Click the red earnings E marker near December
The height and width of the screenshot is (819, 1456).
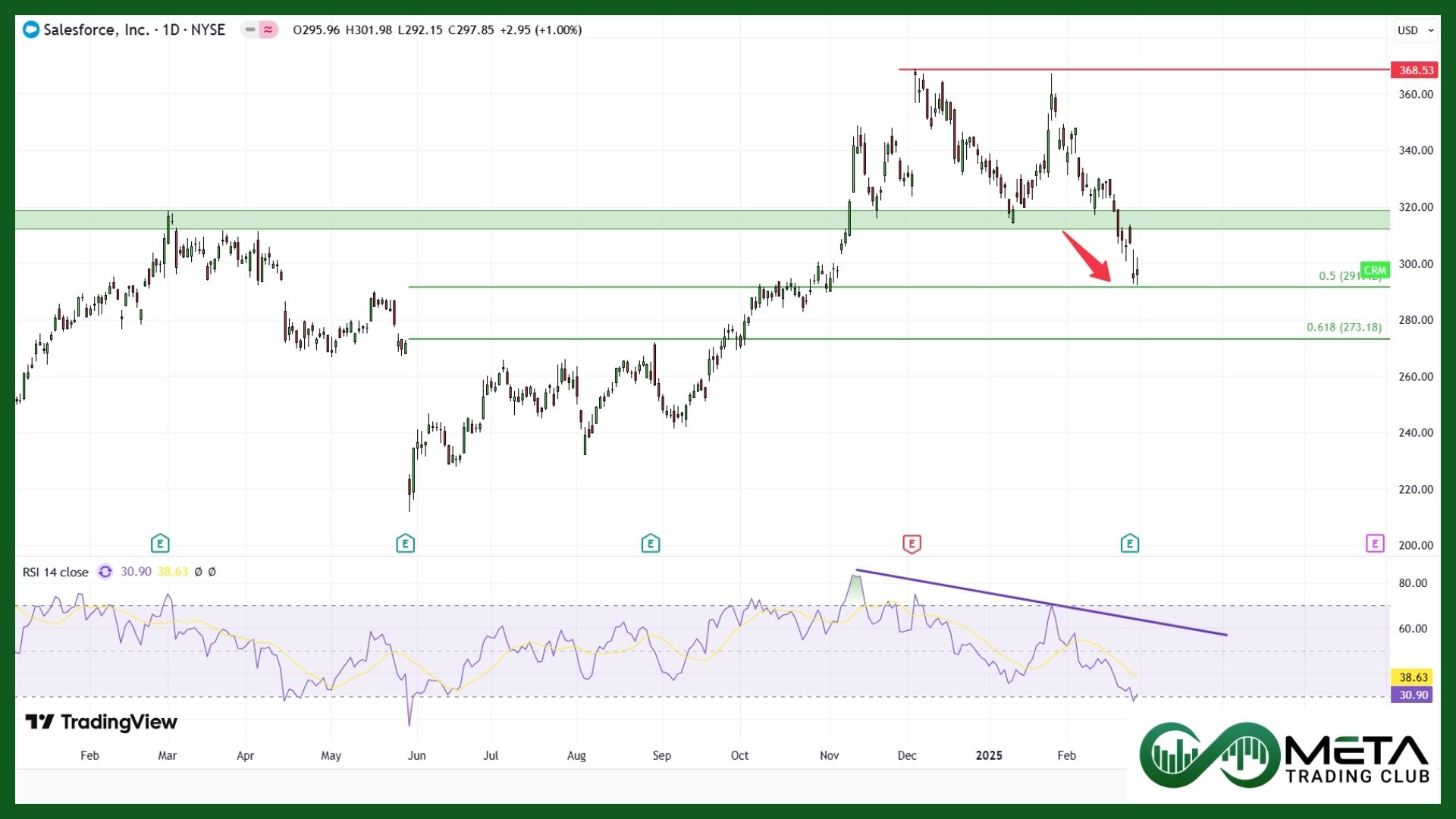click(x=912, y=543)
